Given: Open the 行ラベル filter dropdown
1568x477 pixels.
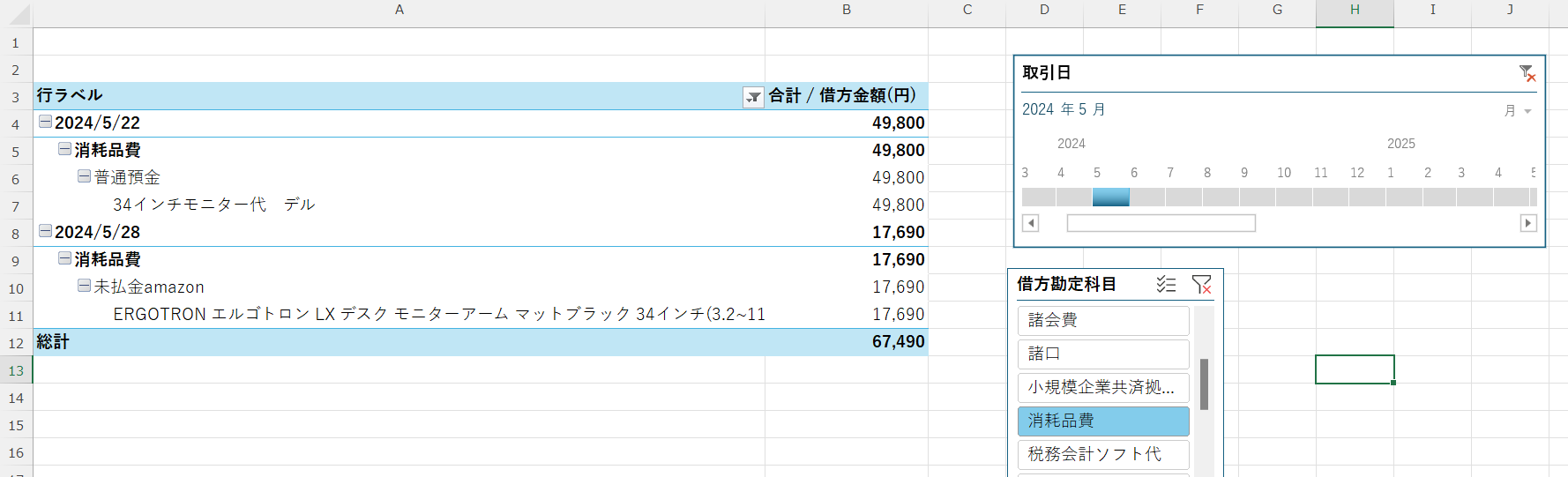Looking at the screenshot, I should [753, 97].
